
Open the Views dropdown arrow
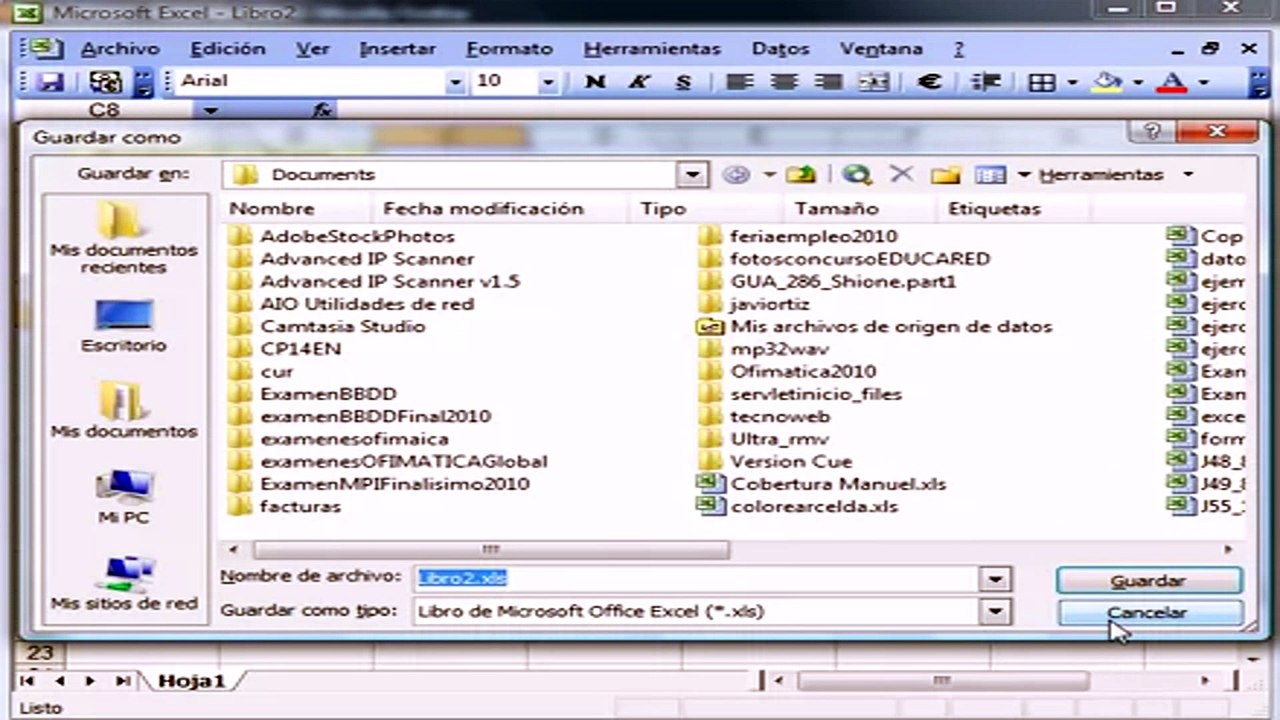click(1024, 175)
